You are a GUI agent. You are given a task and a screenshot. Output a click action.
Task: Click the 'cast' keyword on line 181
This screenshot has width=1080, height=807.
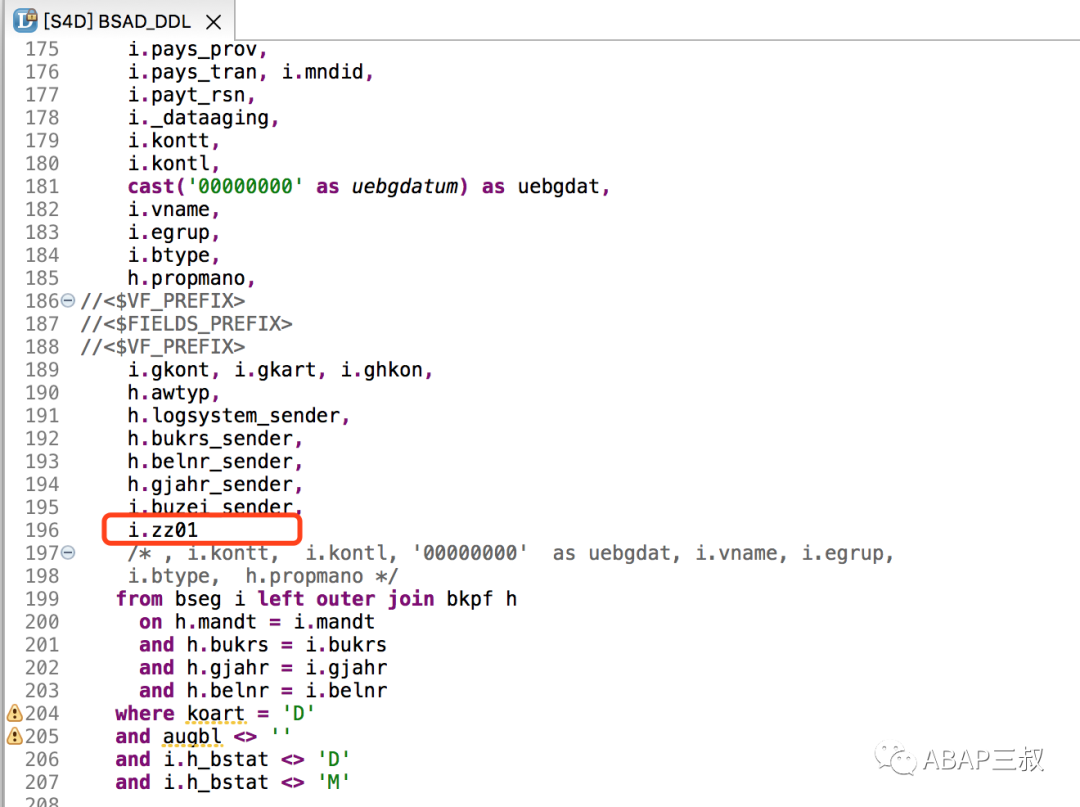(x=152, y=186)
